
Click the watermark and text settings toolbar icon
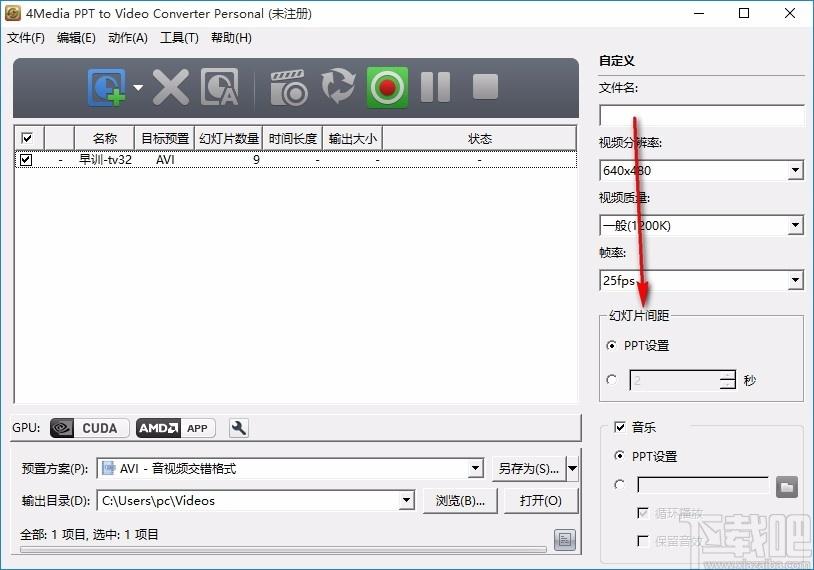coord(220,87)
